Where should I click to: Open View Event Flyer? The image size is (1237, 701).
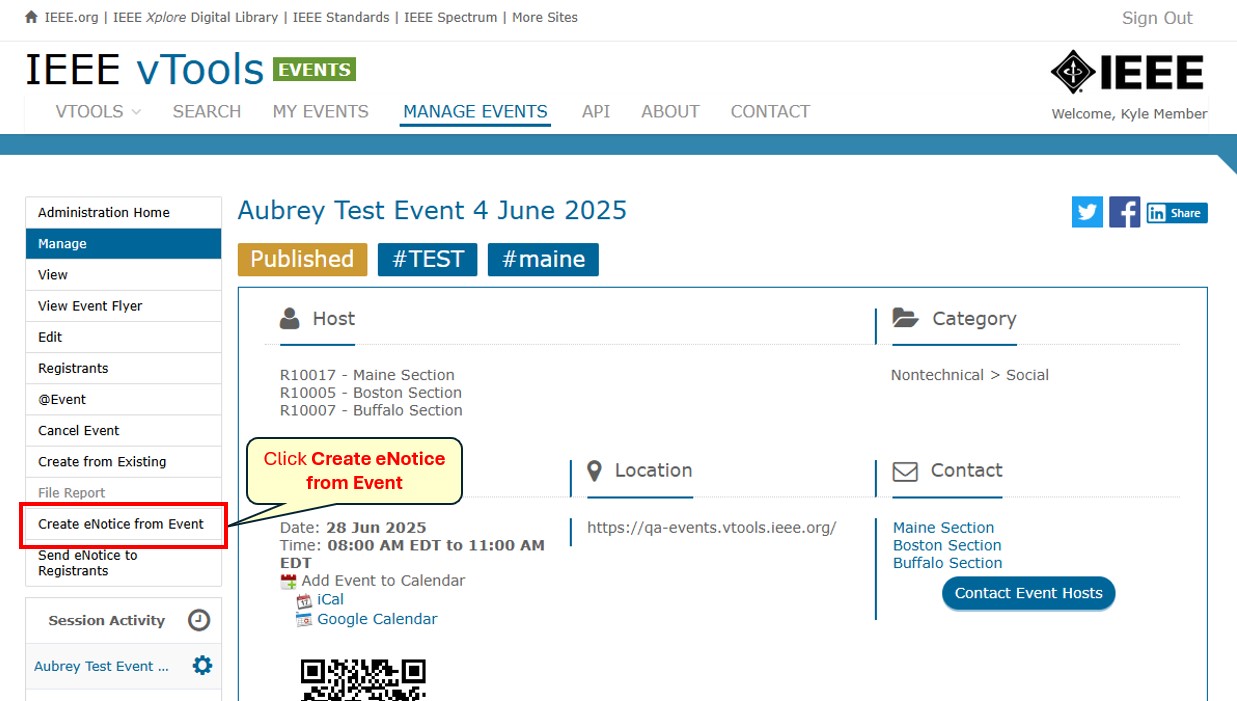123,306
